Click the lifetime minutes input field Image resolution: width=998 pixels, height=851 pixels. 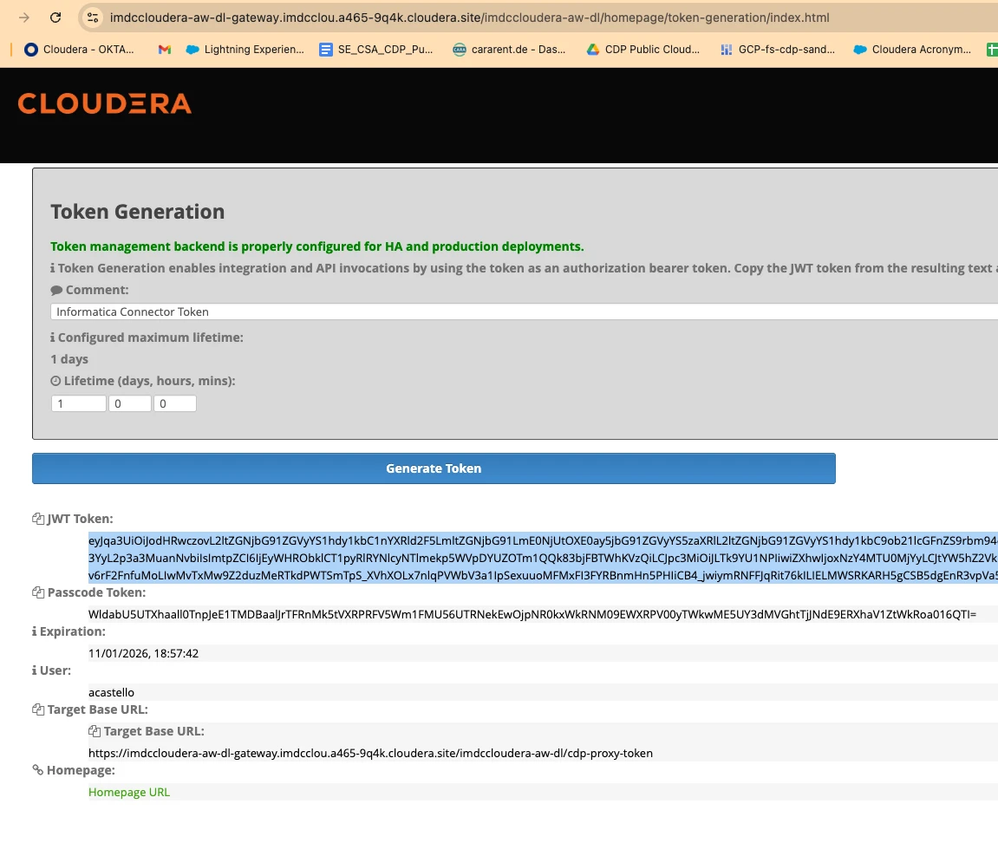click(x=175, y=404)
